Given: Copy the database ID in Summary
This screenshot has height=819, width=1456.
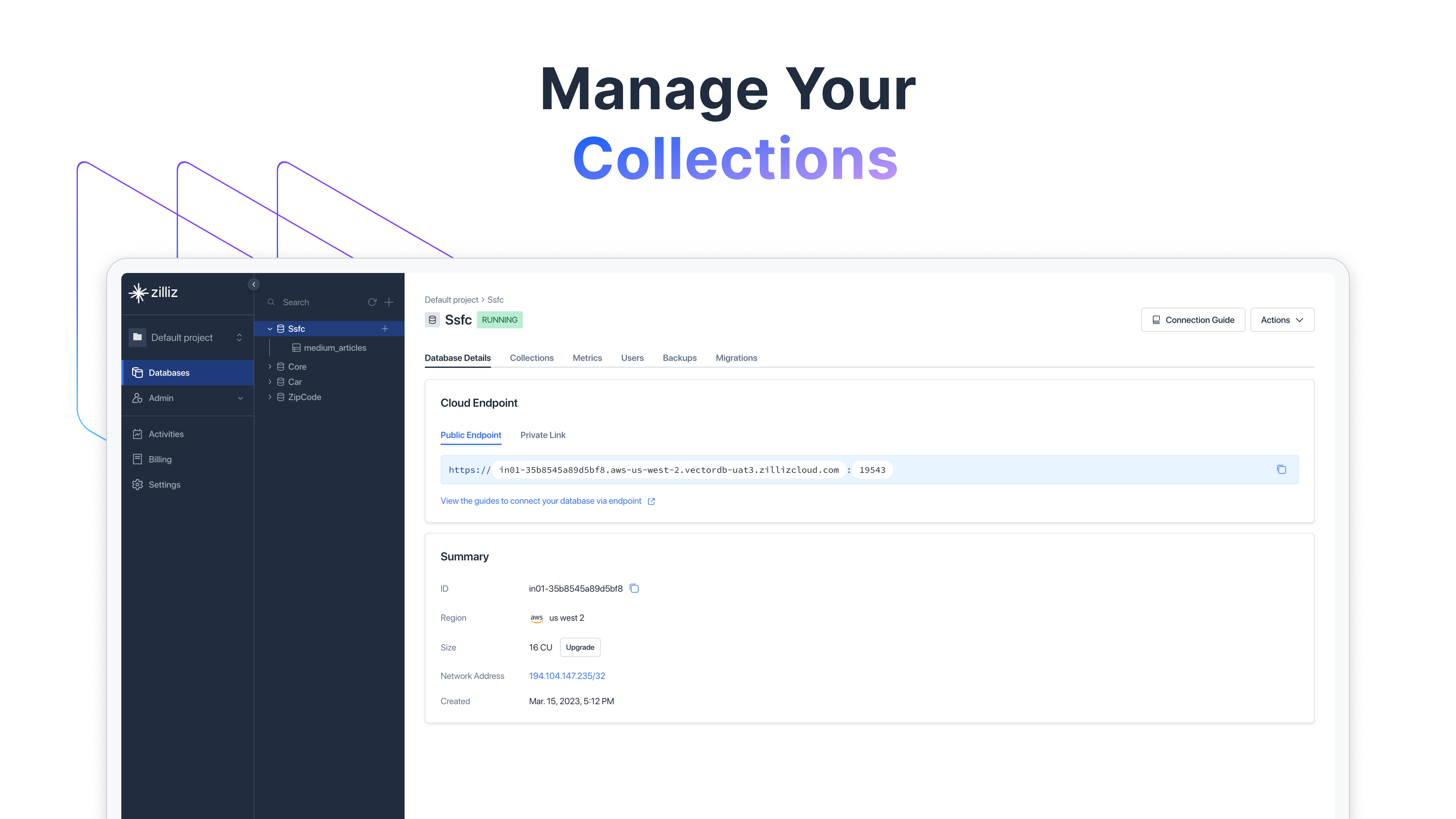Looking at the screenshot, I should click(634, 588).
